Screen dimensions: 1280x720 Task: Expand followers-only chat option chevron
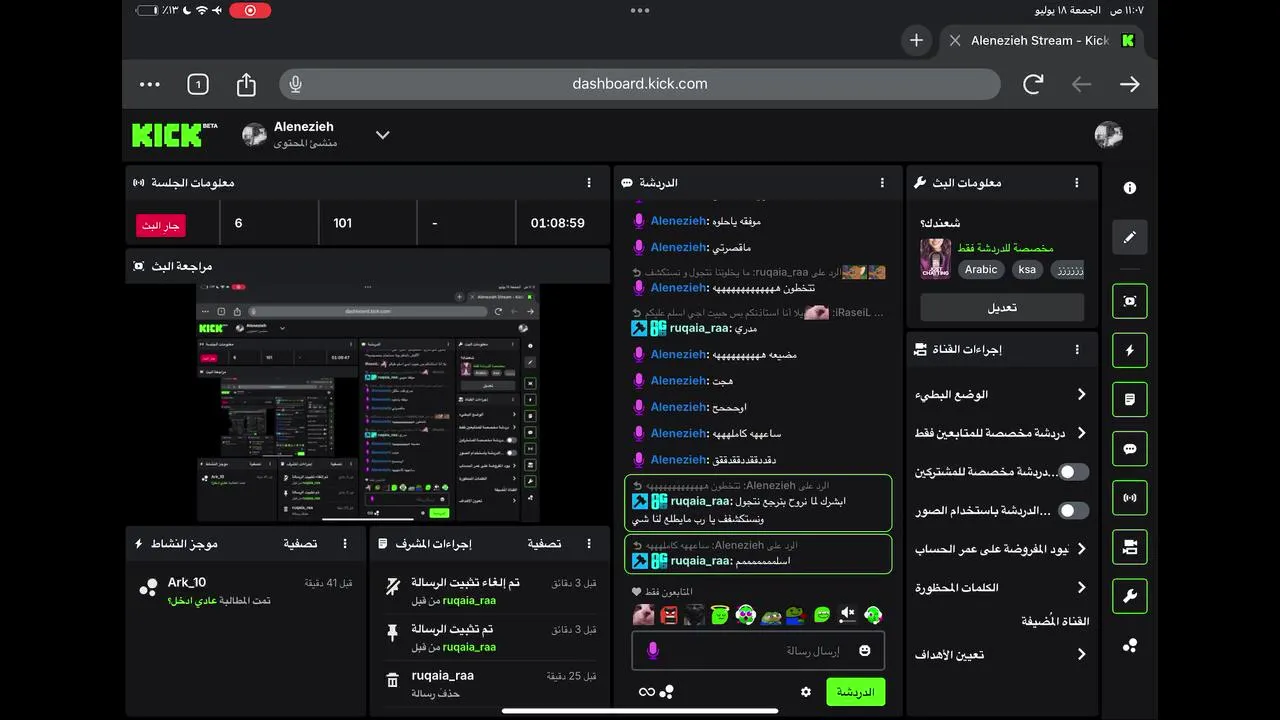pos(1081,433)
